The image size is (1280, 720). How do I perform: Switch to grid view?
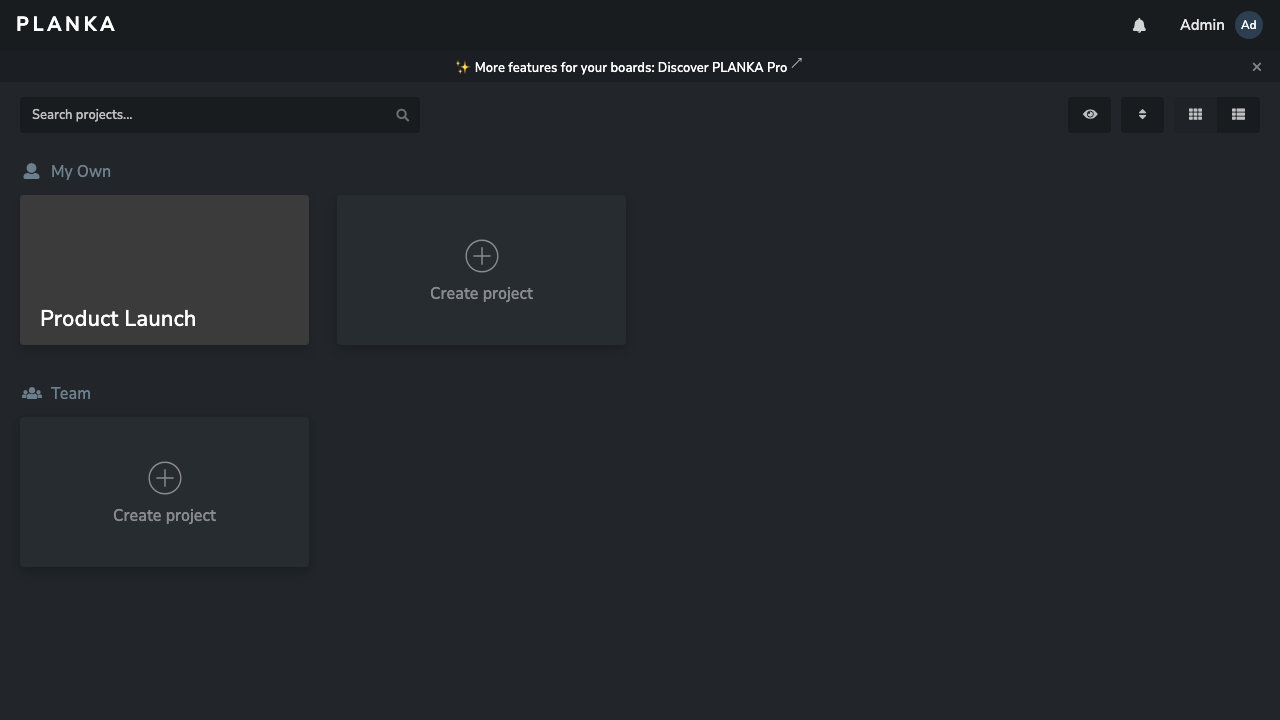[1195, 115]
